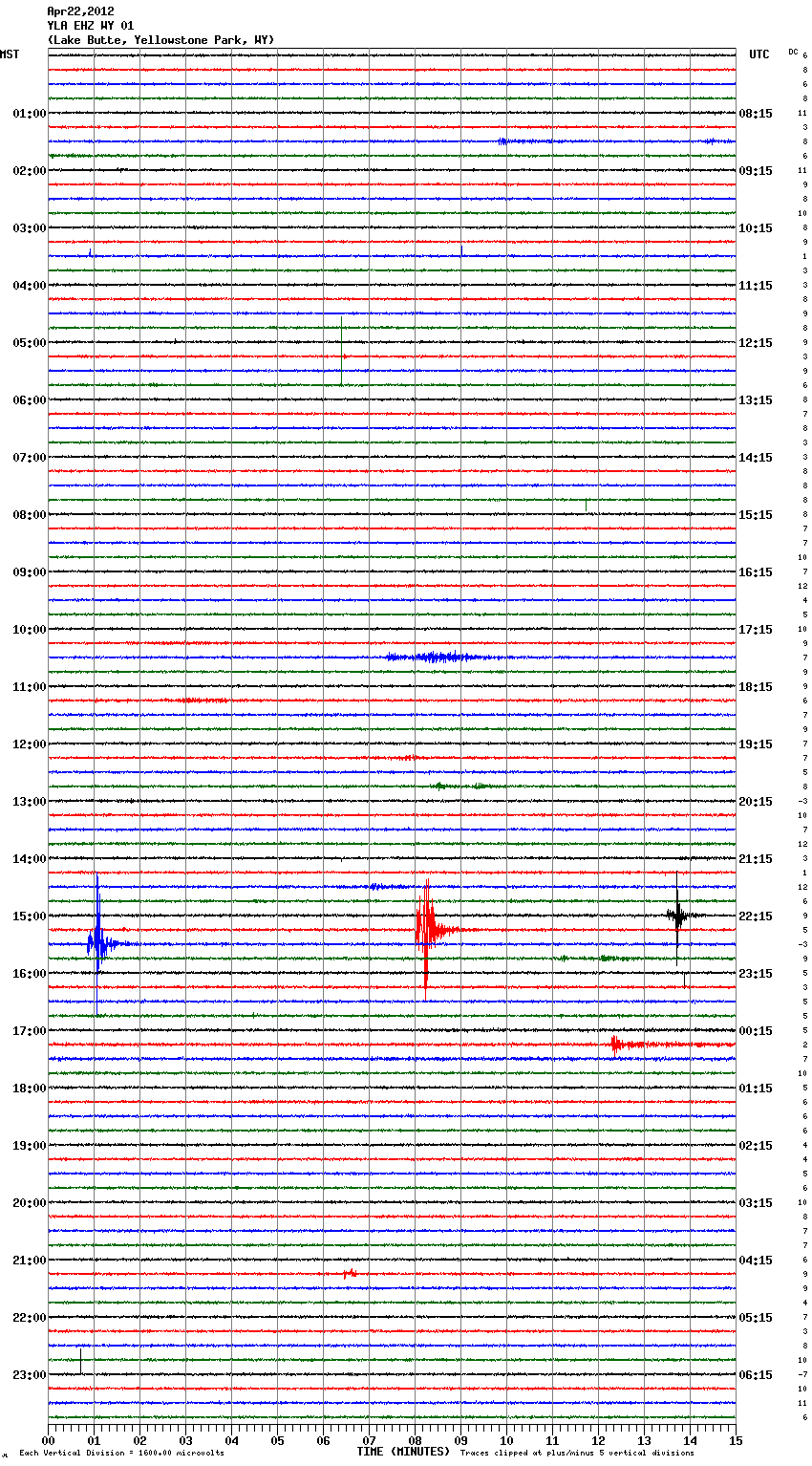Select the 21:00 MST row label
The width and height of the screenshot is (812, 1466).
tap(30, 1261)
